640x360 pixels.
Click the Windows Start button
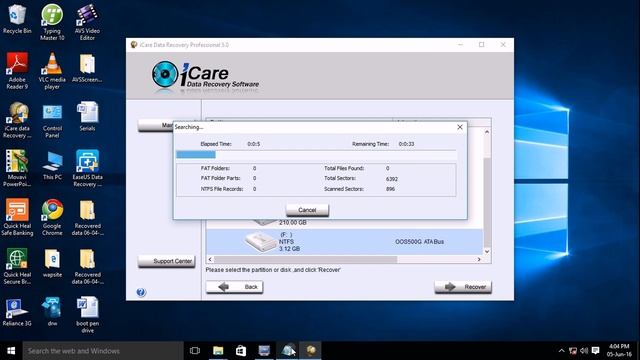click(x=11, y=351)
